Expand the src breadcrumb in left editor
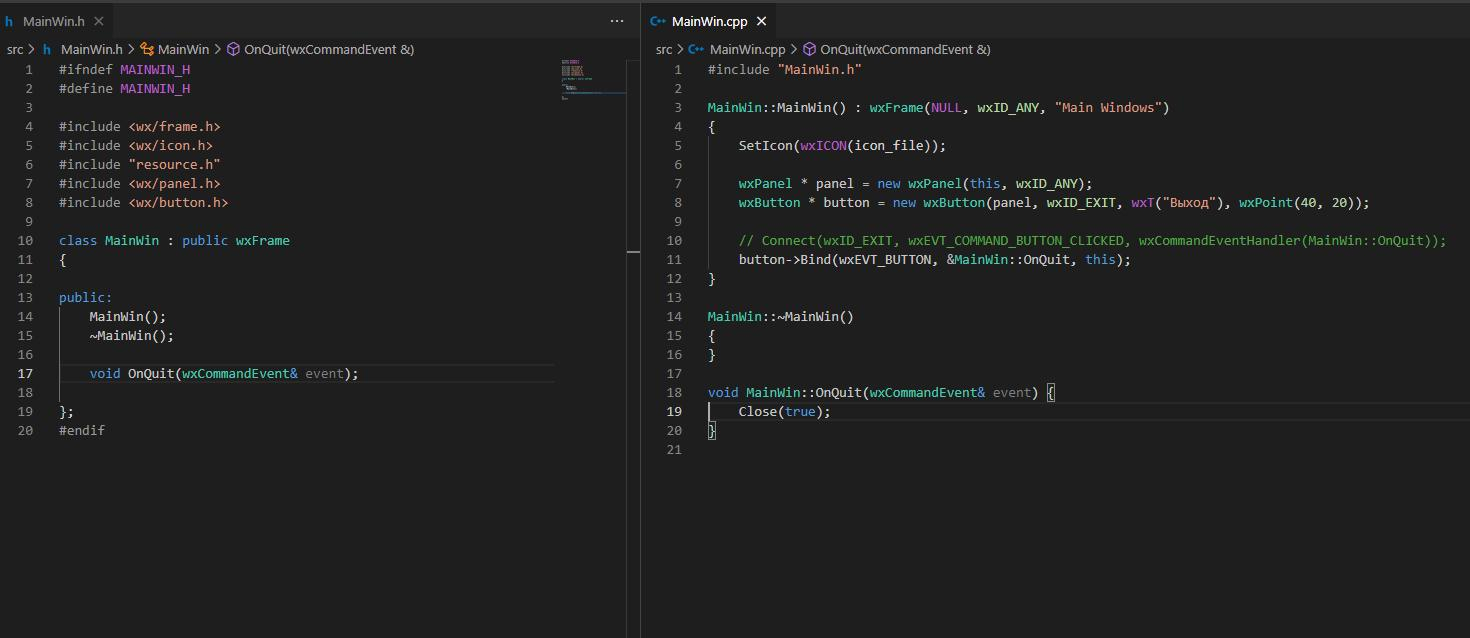The width and height of the screenshot is (1470, 638). (x=15, y=49)
